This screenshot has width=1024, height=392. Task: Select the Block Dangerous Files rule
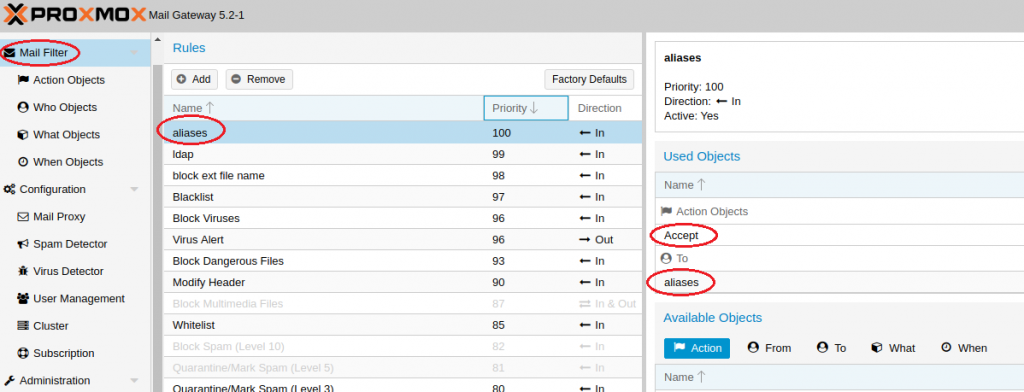(x=403, y=261)
